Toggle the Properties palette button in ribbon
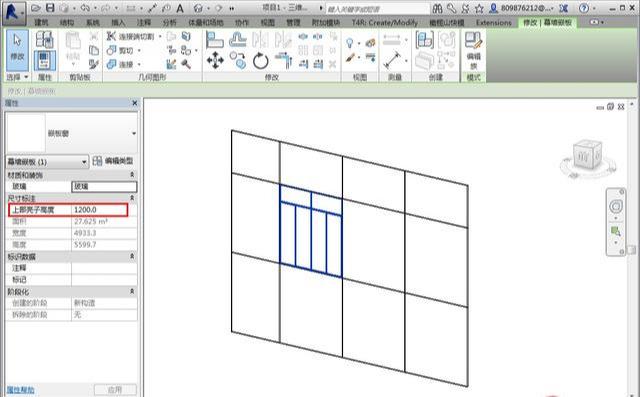The height and width of the screenshot is (397, 640). tap(44, 60)
